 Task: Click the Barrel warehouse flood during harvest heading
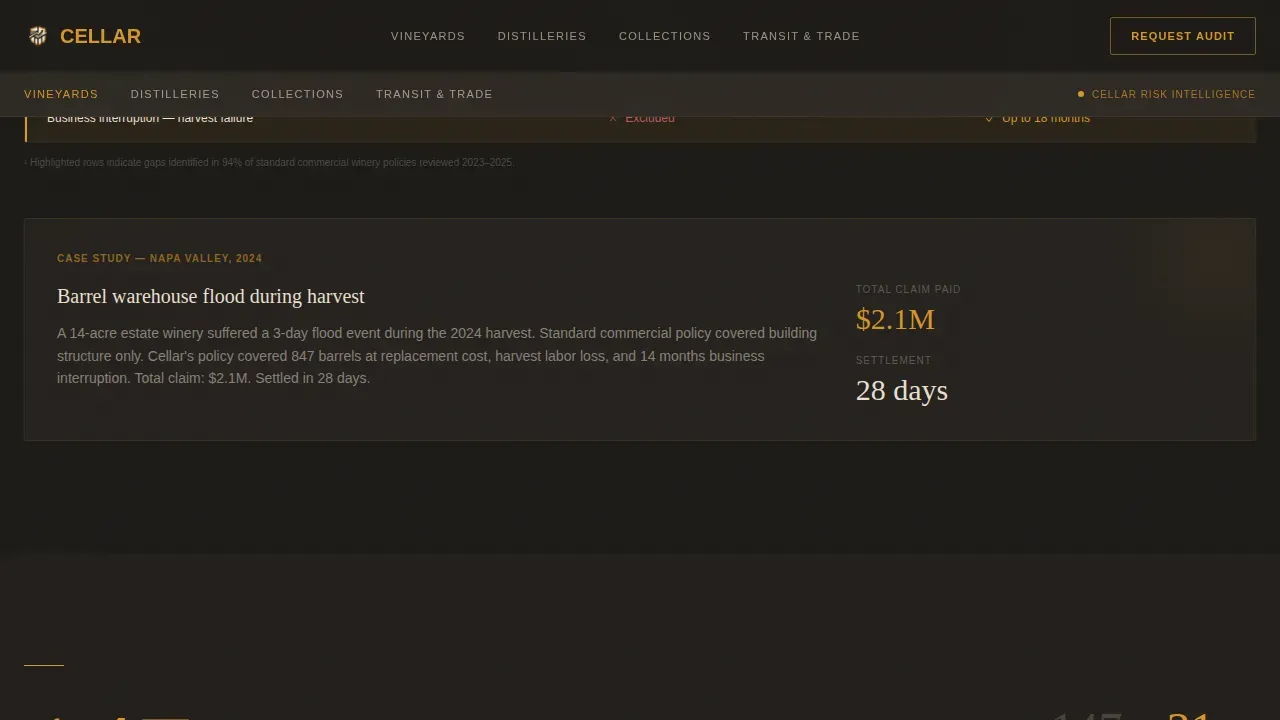(211, 296)
